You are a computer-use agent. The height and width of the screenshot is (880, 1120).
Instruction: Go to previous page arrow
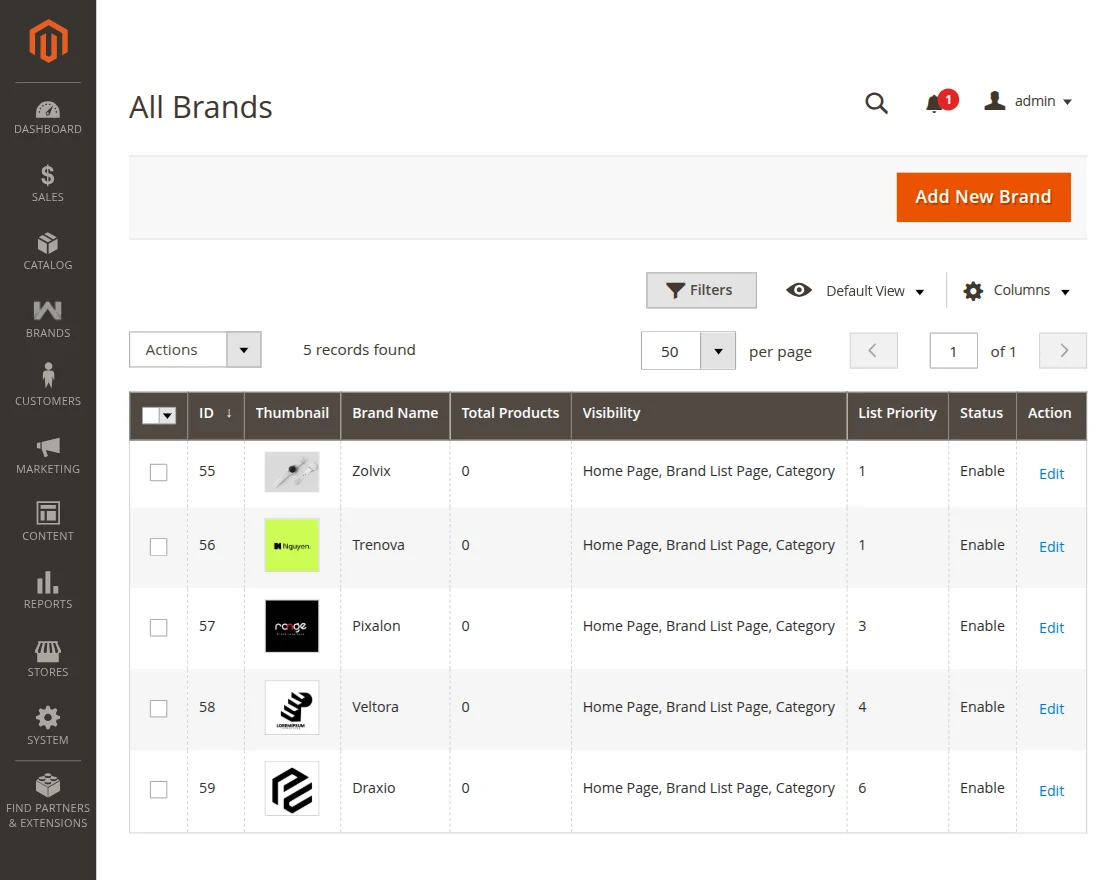(874, 351)
